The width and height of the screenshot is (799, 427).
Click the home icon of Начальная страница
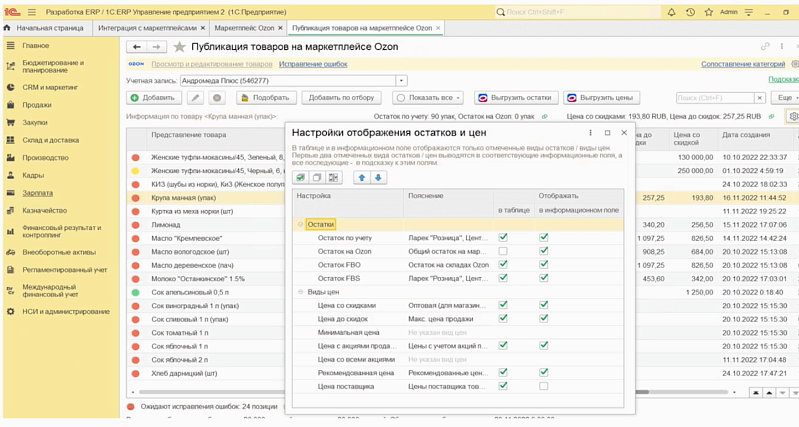7,28
